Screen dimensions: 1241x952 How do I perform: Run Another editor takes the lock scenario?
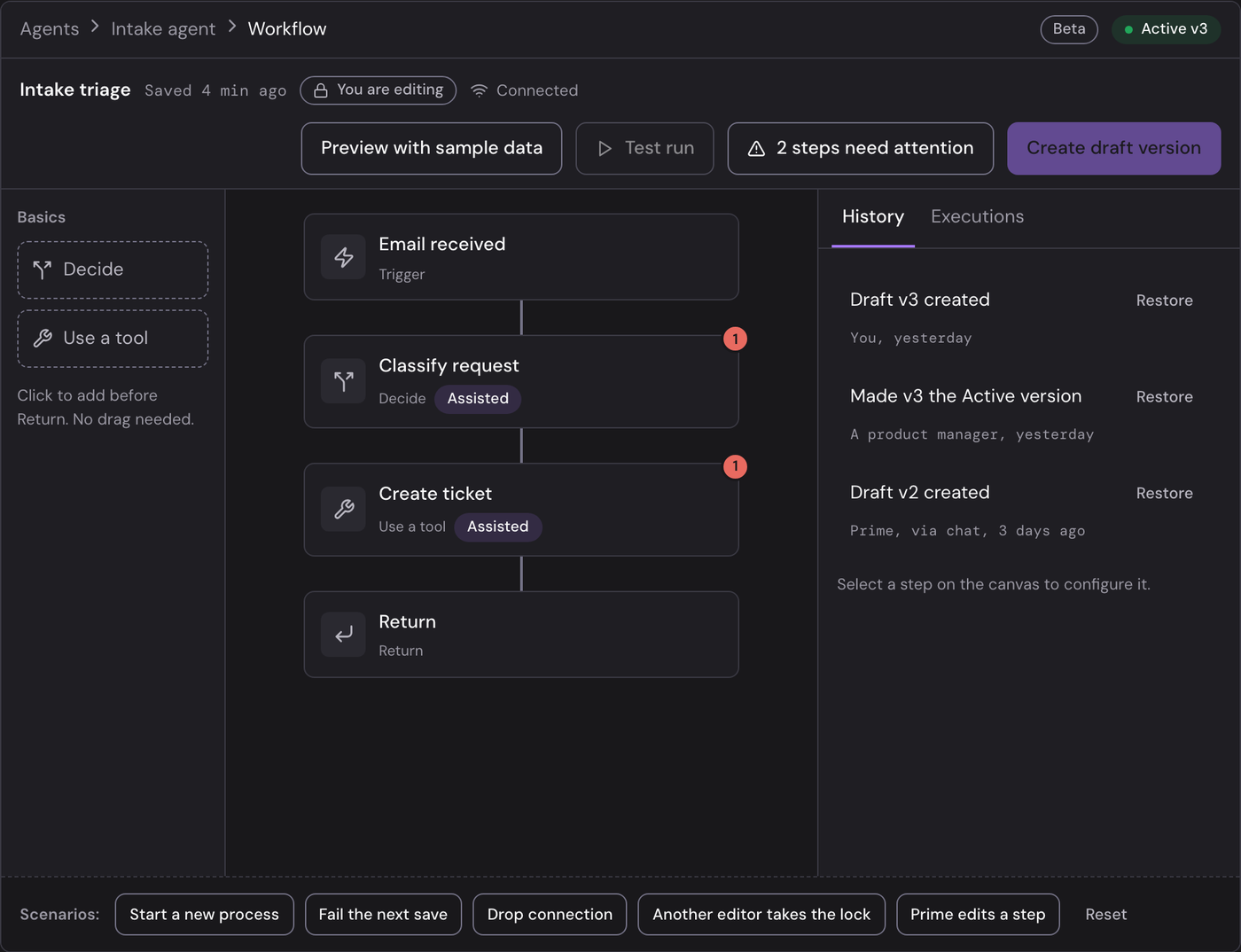pos(761,914)
